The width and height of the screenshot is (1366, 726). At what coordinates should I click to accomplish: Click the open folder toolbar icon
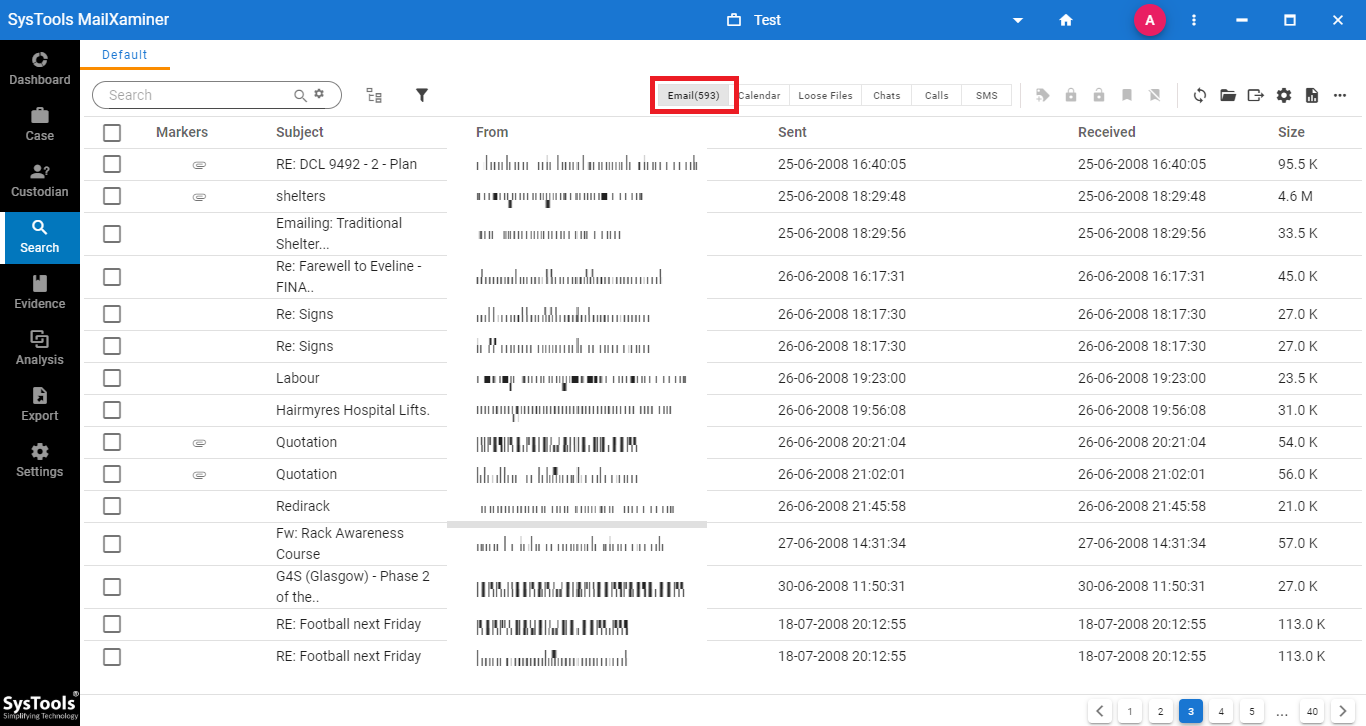pyautogui.click(x=1228, y=95)
